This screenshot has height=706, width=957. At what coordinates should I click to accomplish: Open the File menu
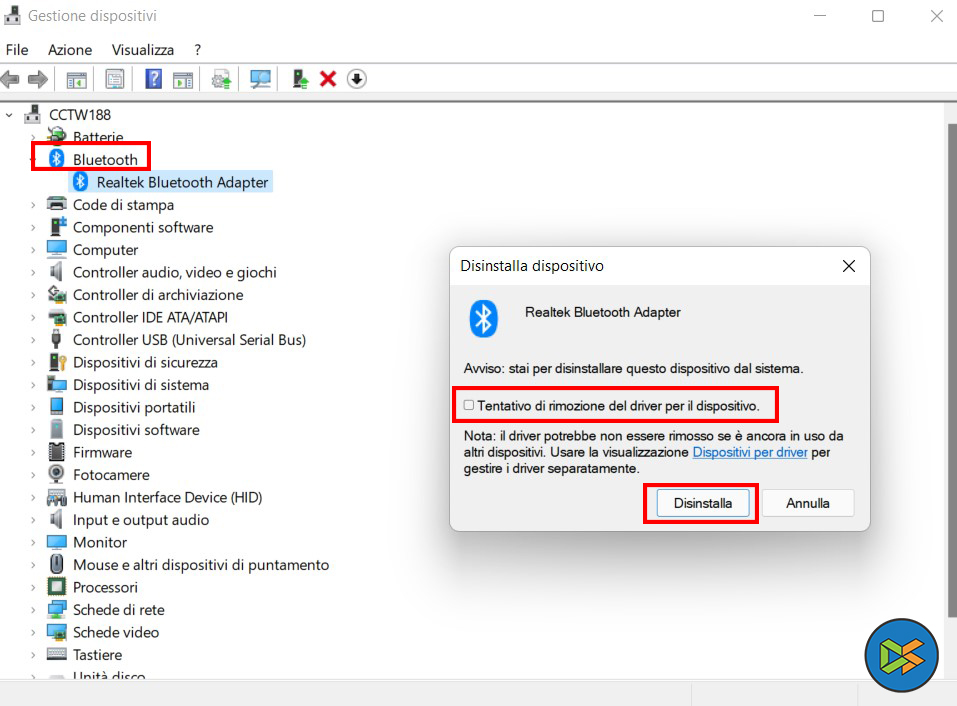click(x=17, y=49)
